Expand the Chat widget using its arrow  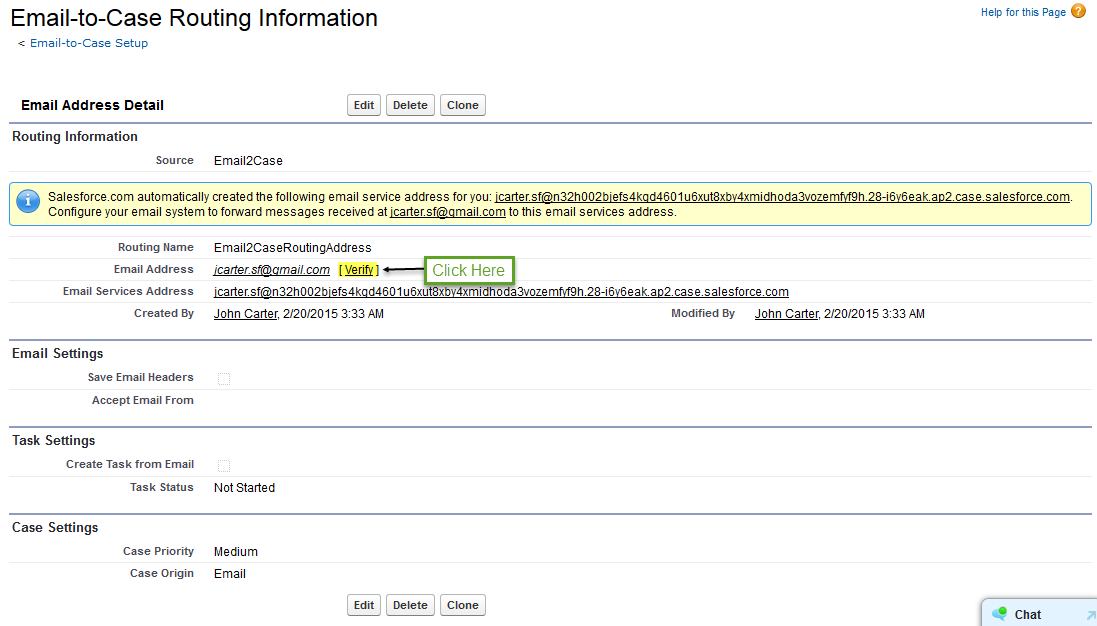[1089, 615]
